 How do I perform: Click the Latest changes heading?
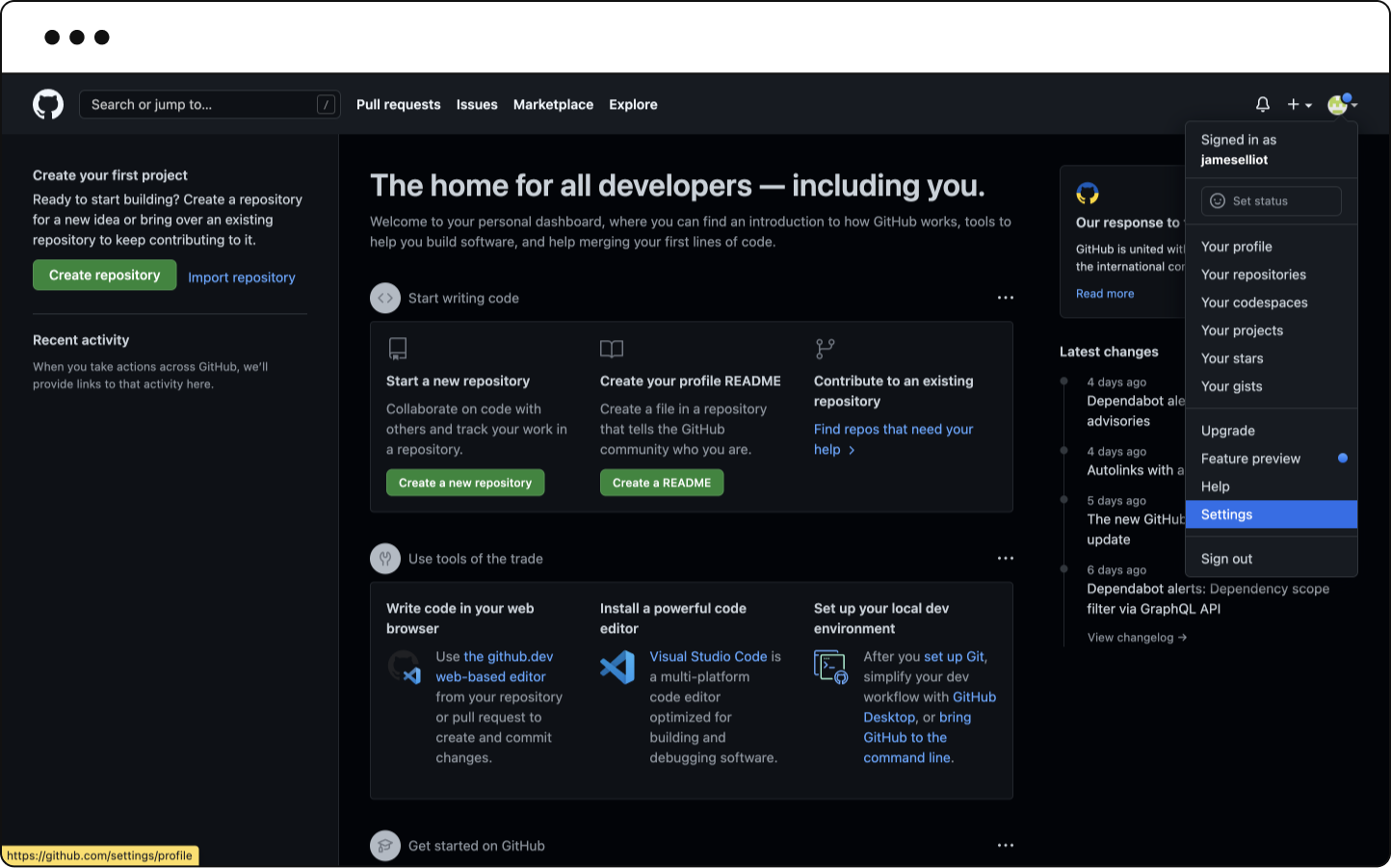1109,352
